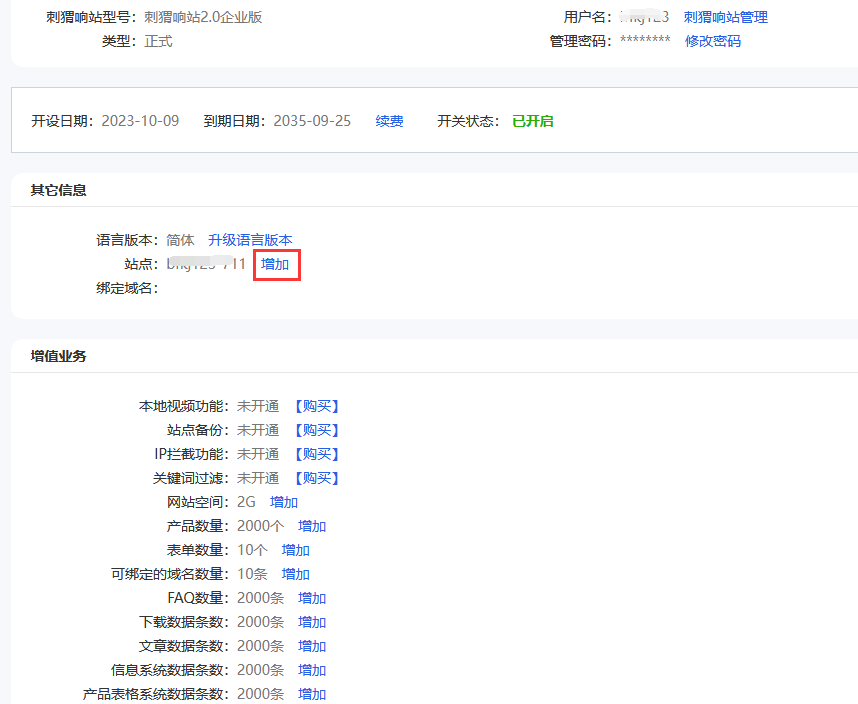Screen dimensions: 858x704
Task: Open the 刺猬响站管理 link
Action: (712, 17)
